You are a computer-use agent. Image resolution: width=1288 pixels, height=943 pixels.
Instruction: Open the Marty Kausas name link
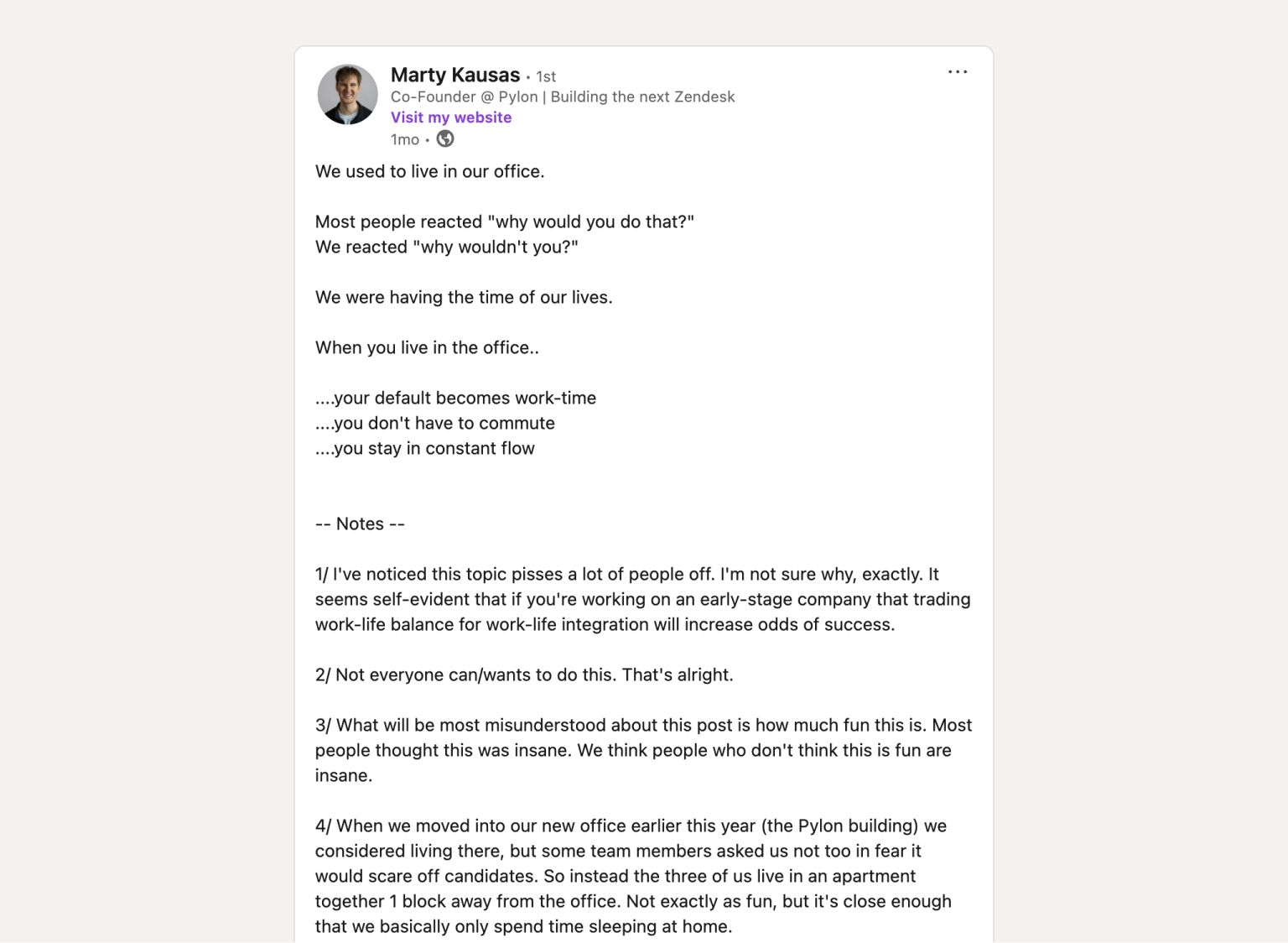click(x=455, y=75)
